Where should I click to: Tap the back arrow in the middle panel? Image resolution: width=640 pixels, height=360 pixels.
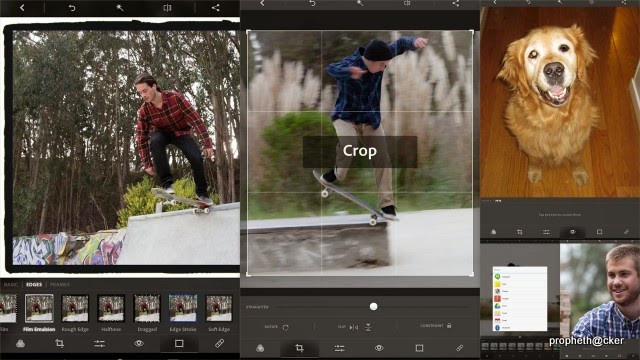click(x=262, y=3)
